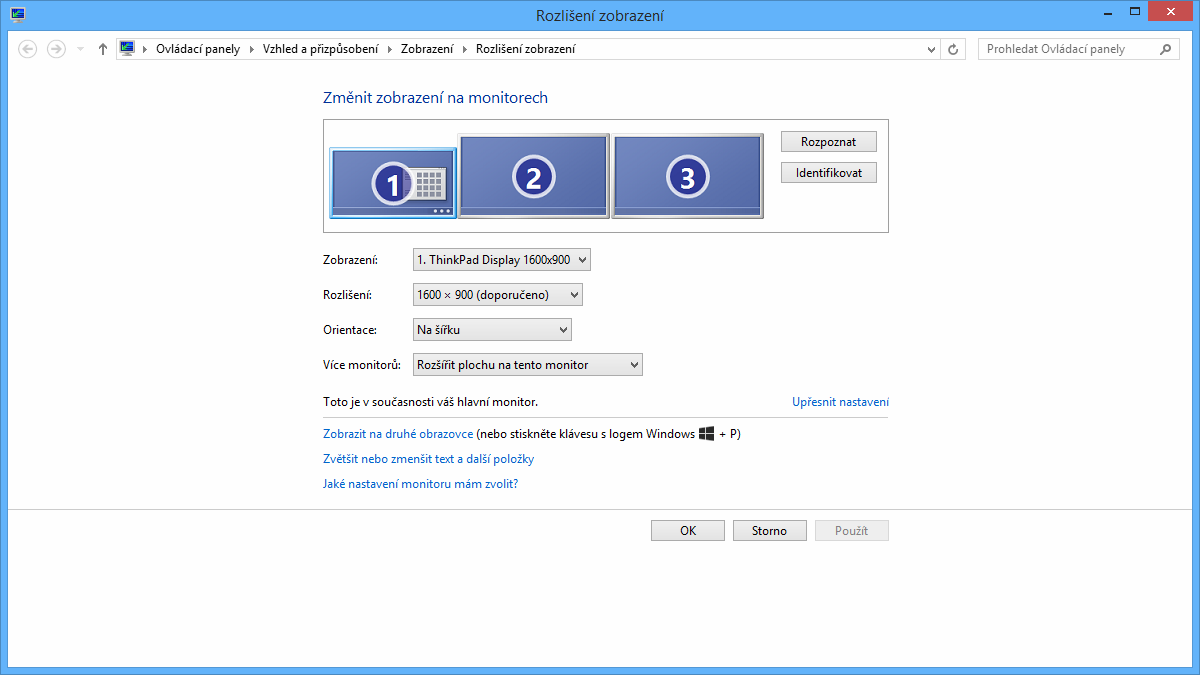This screenshot has width=1200, height=675.
Task: Type in Prohledat Ovládací panely search field
Action: click(1066, 49)
